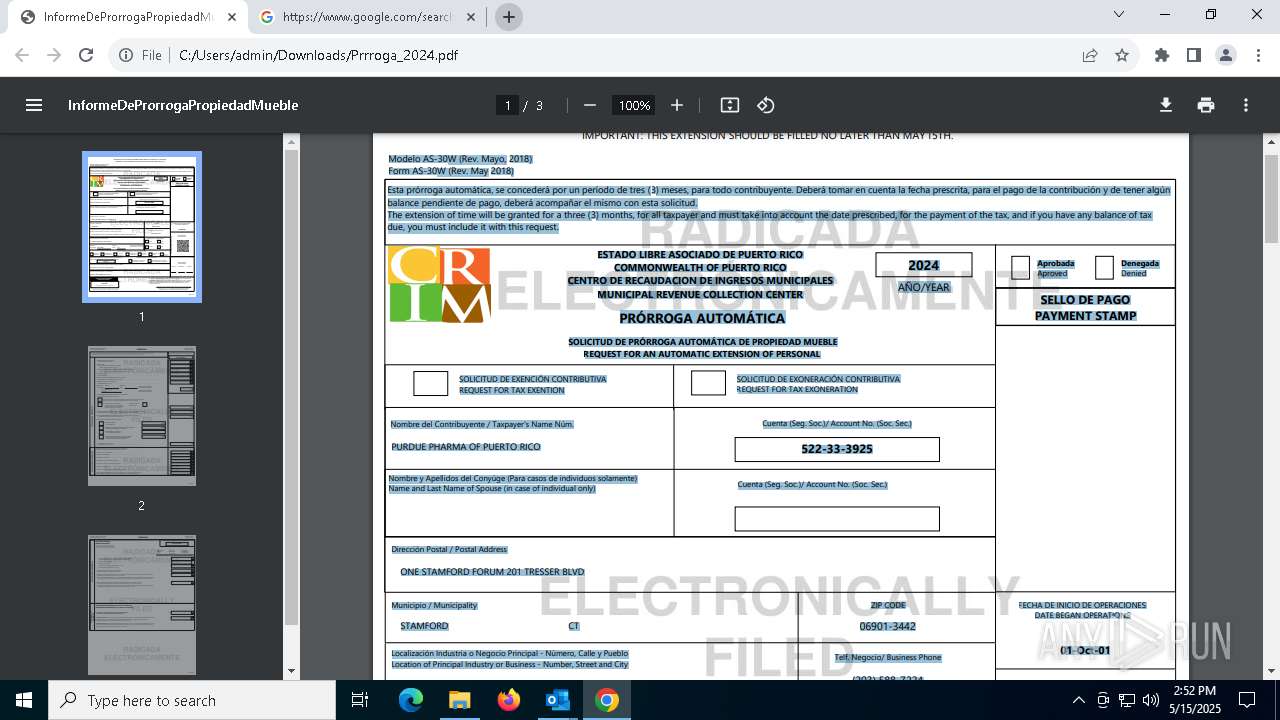
Task: Open Chrome three-dot menu
Action: (x=1257, y=55)
